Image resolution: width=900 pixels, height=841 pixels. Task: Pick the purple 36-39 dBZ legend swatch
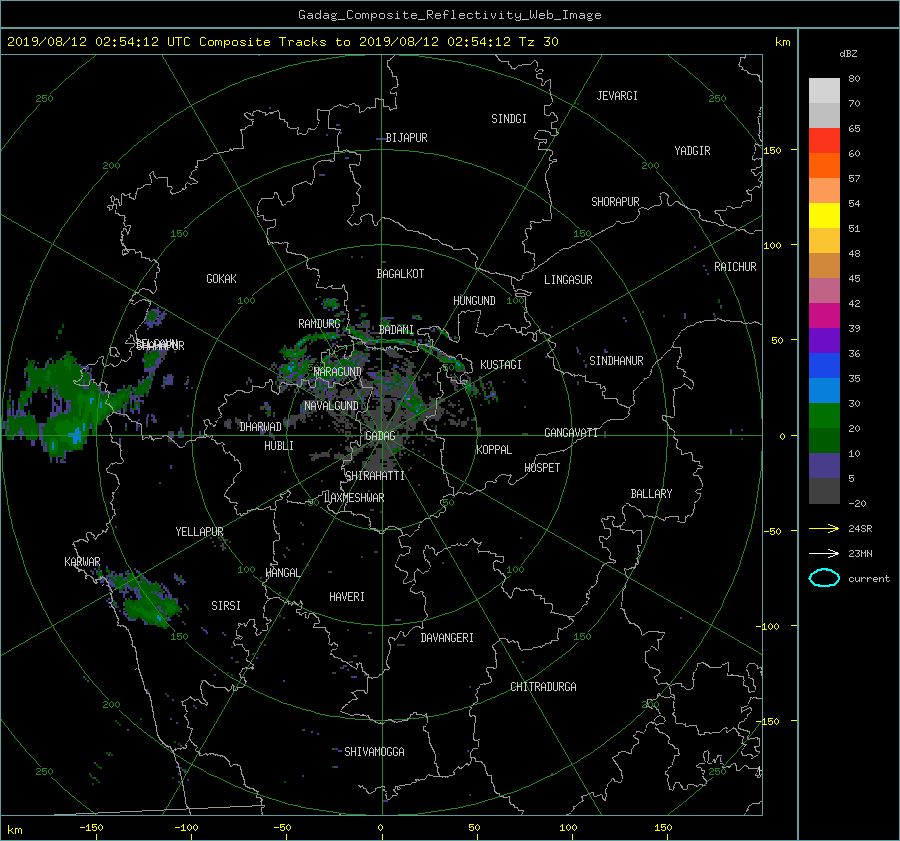824,341
